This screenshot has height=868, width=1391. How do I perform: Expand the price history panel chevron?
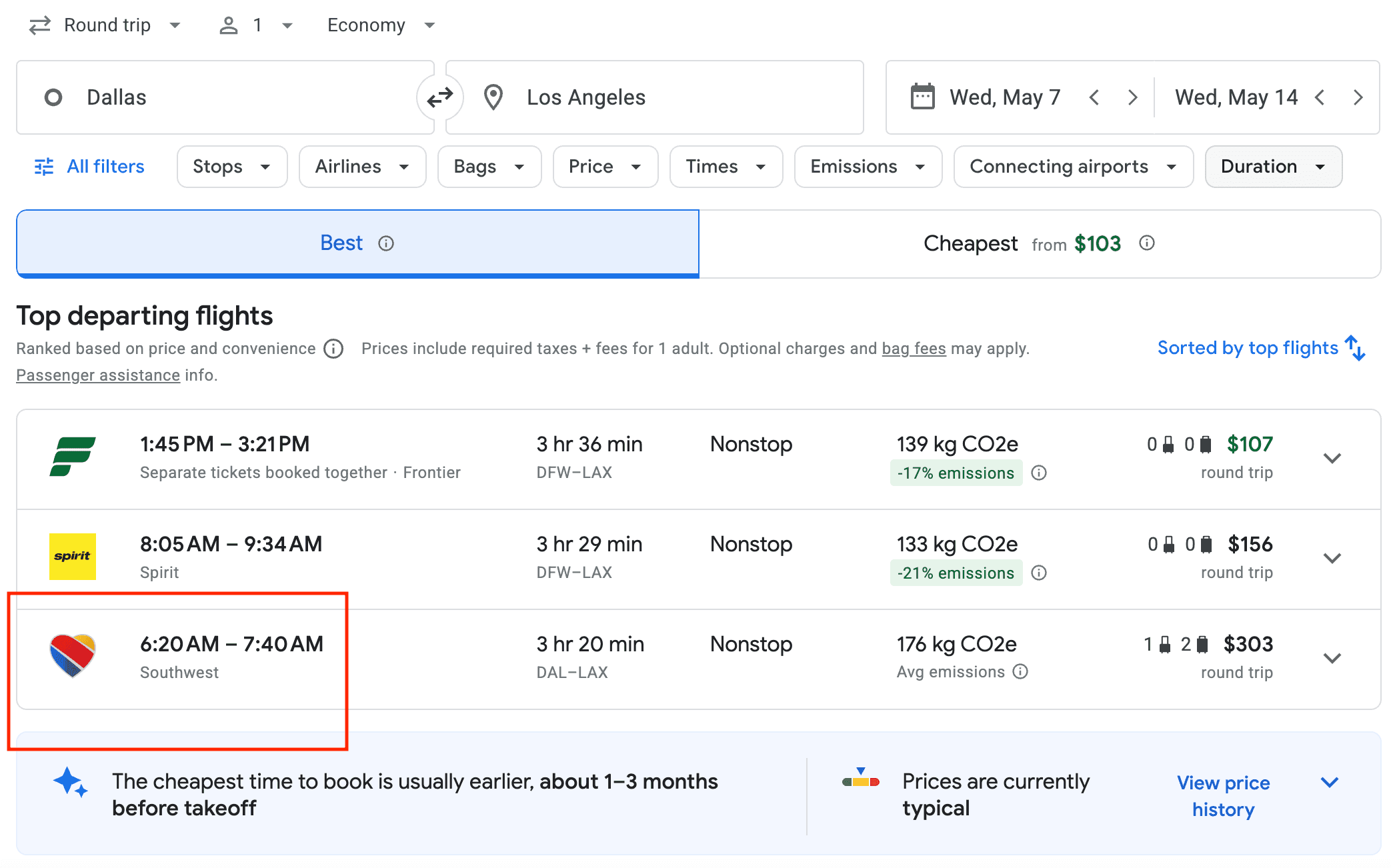[1330, 782]
